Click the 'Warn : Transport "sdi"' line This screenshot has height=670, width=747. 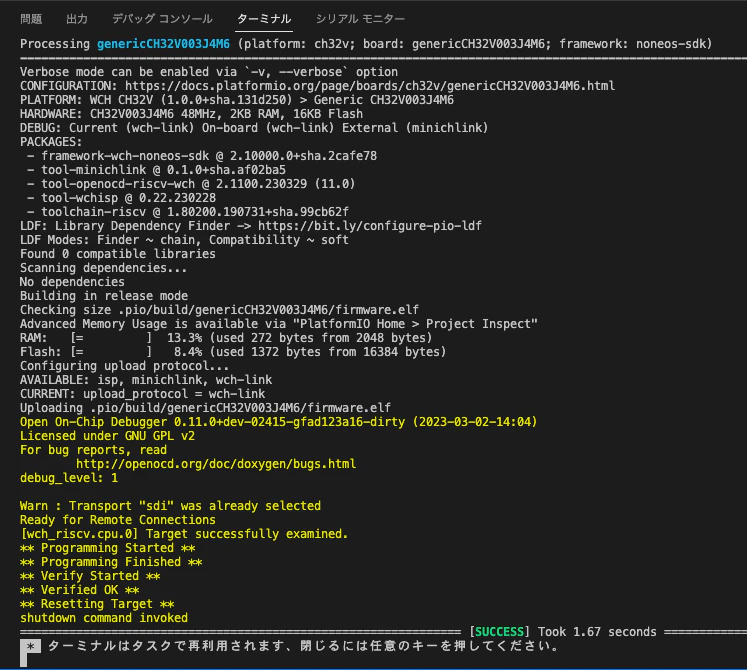[x=170, y=506]
